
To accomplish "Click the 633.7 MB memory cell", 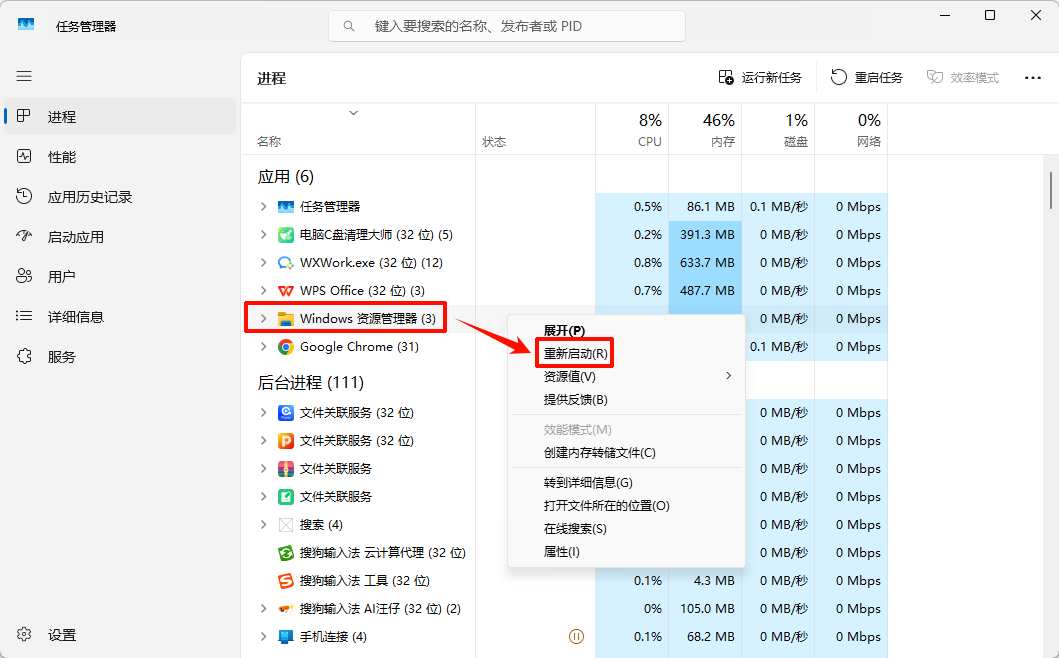I will [x=705, y=263].
